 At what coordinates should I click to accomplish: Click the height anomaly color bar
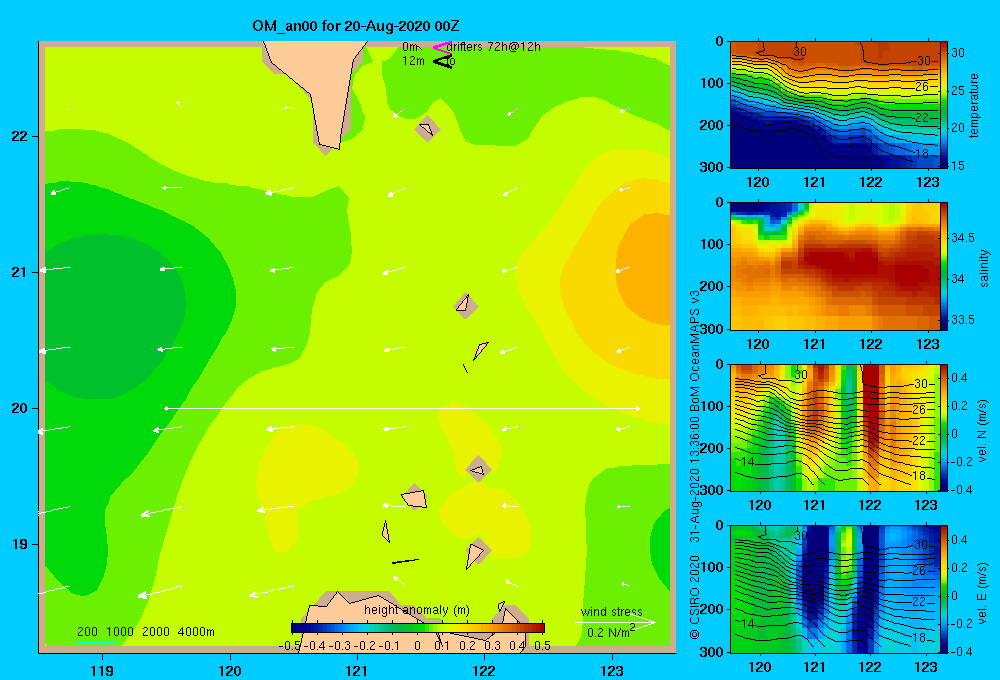click(x=418, y=628)
